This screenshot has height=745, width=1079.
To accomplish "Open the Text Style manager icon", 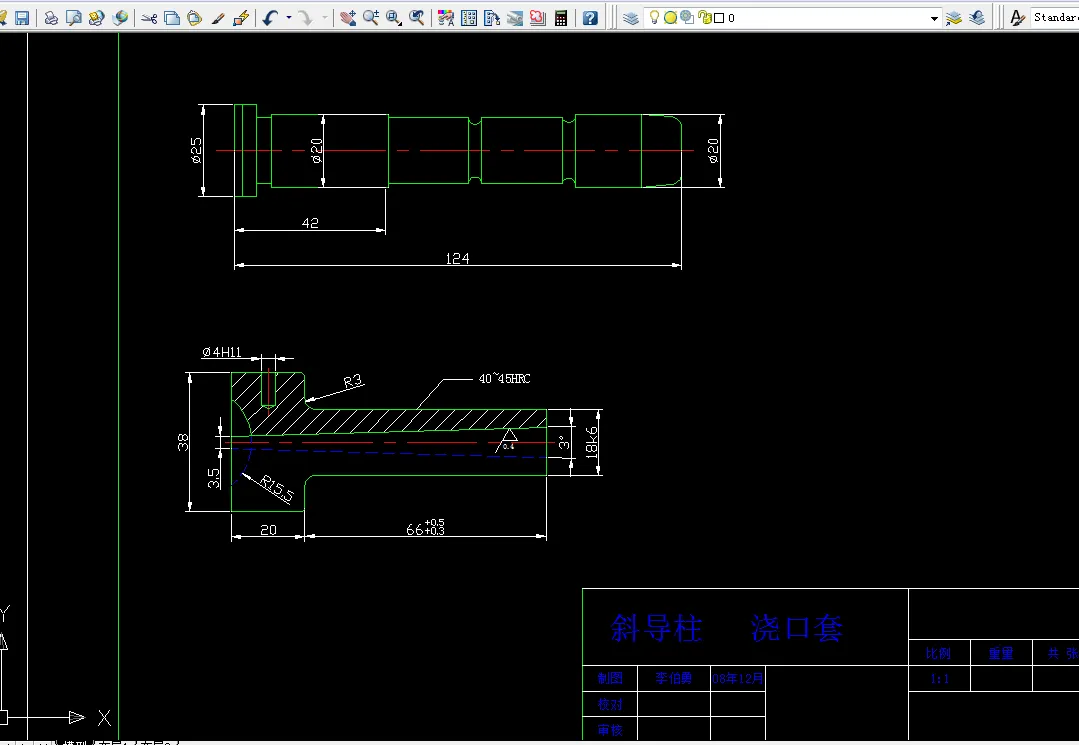I will 1018,18.
